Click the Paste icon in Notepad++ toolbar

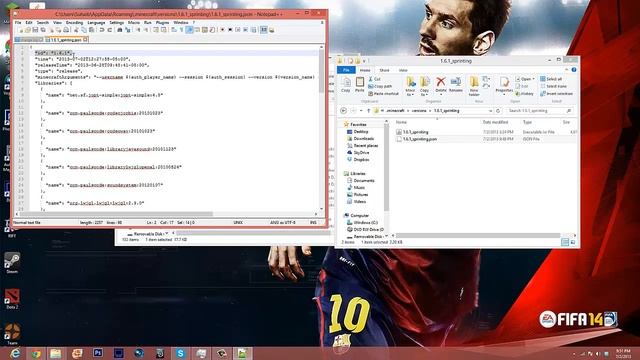click(x=91, y=30)
